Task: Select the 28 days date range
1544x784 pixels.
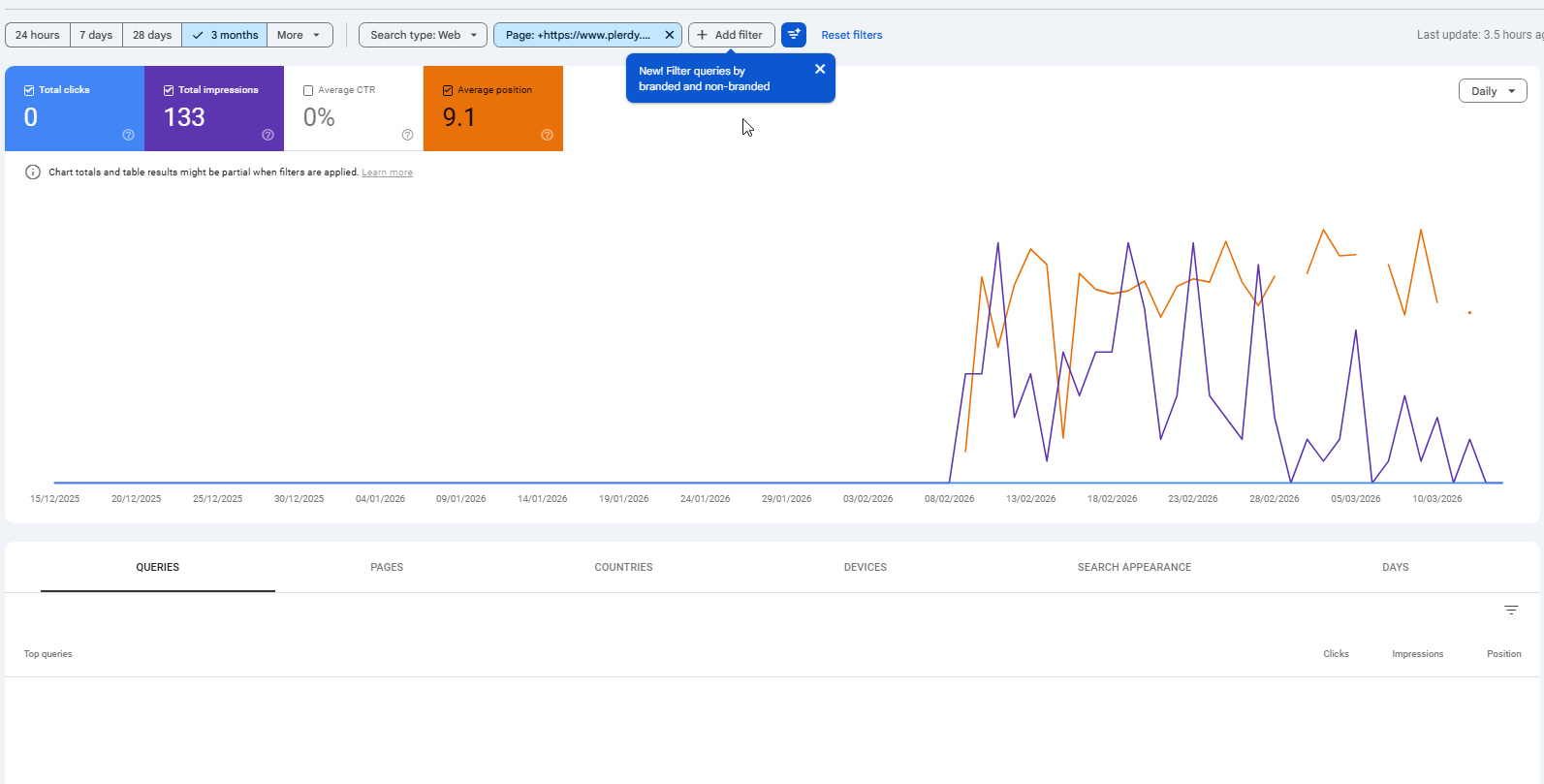Action: (x=152, y=35)
